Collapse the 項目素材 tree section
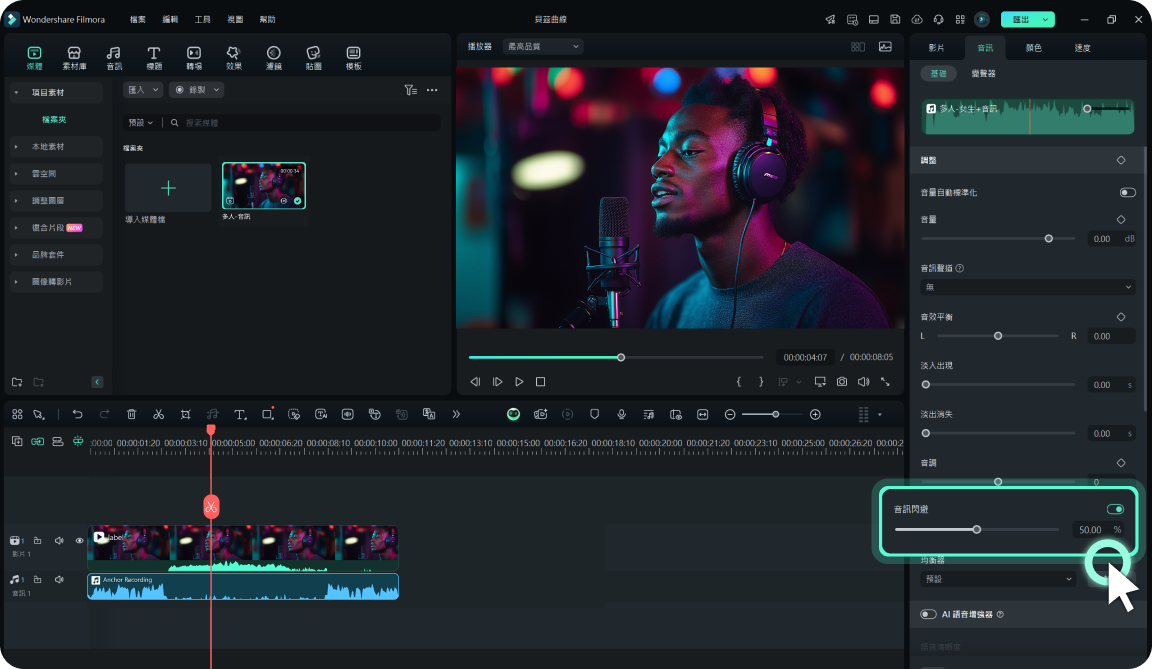Viewport: 1152px width, 669px height. (x=16, y=93)
